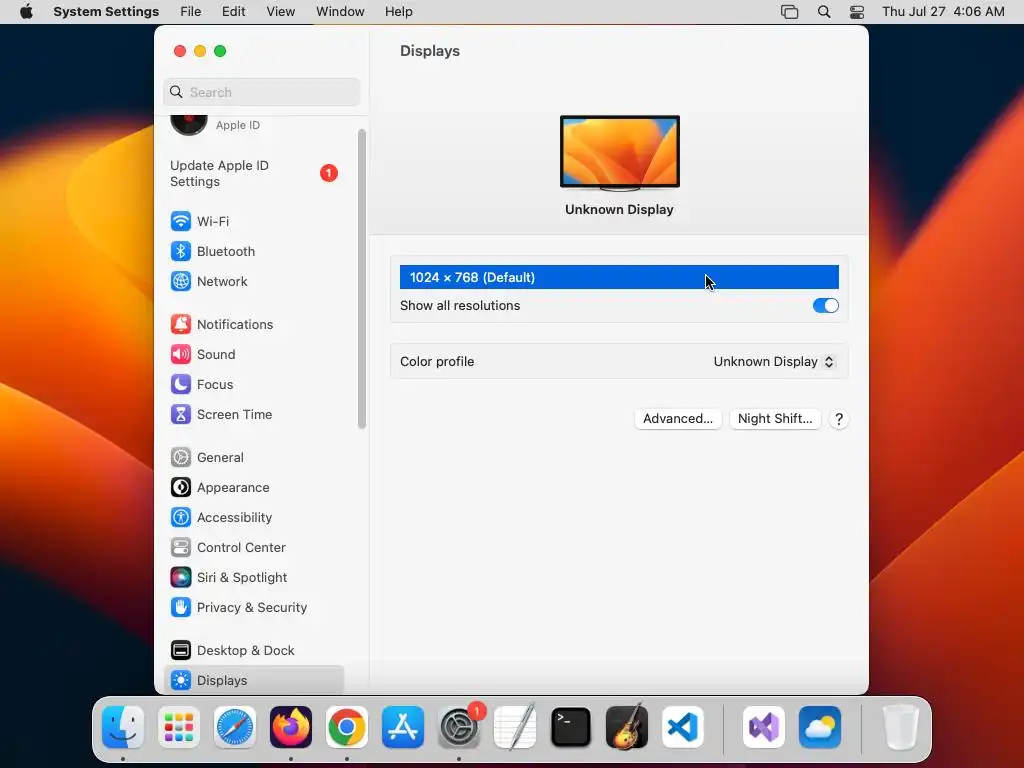Click the Stage Manager menu bar icon
1024x768 pixels.
tap(790, 12)
